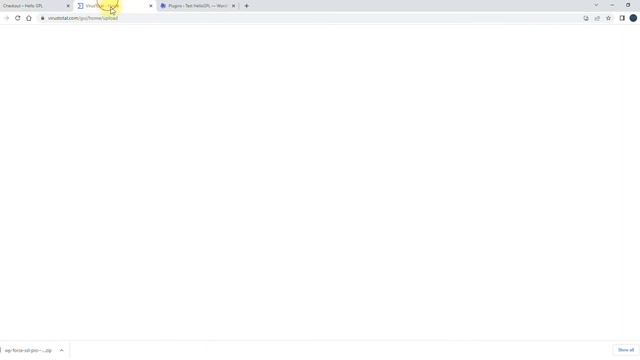Open the browser side panel

click(622, 18)
